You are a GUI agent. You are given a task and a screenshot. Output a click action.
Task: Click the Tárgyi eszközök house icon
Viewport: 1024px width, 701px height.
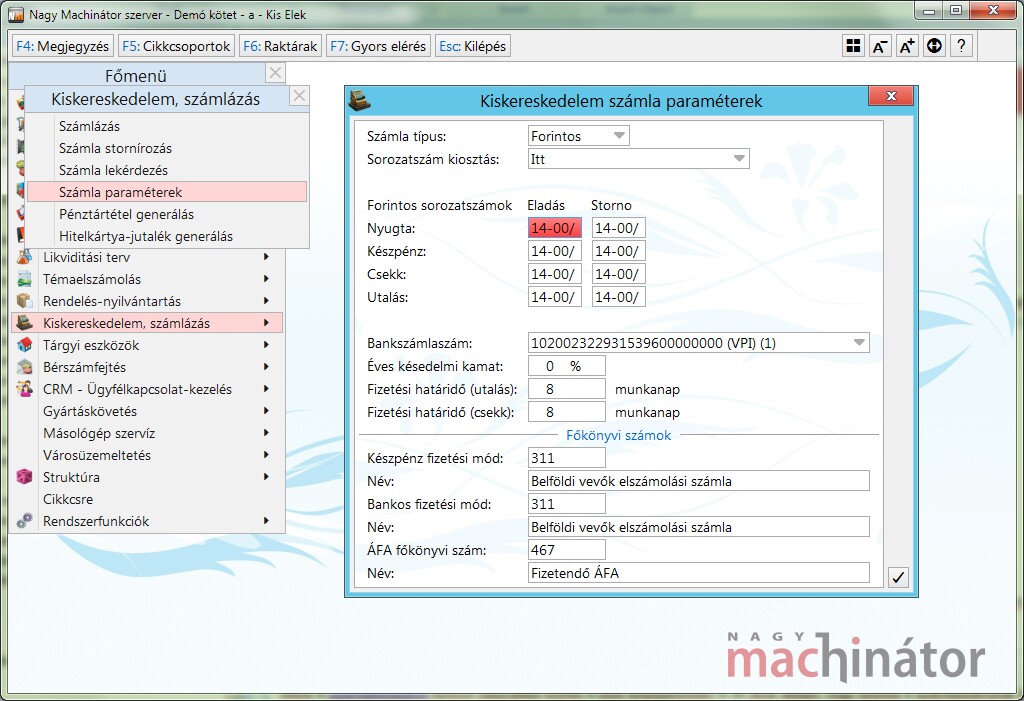(x=25, y=345)
